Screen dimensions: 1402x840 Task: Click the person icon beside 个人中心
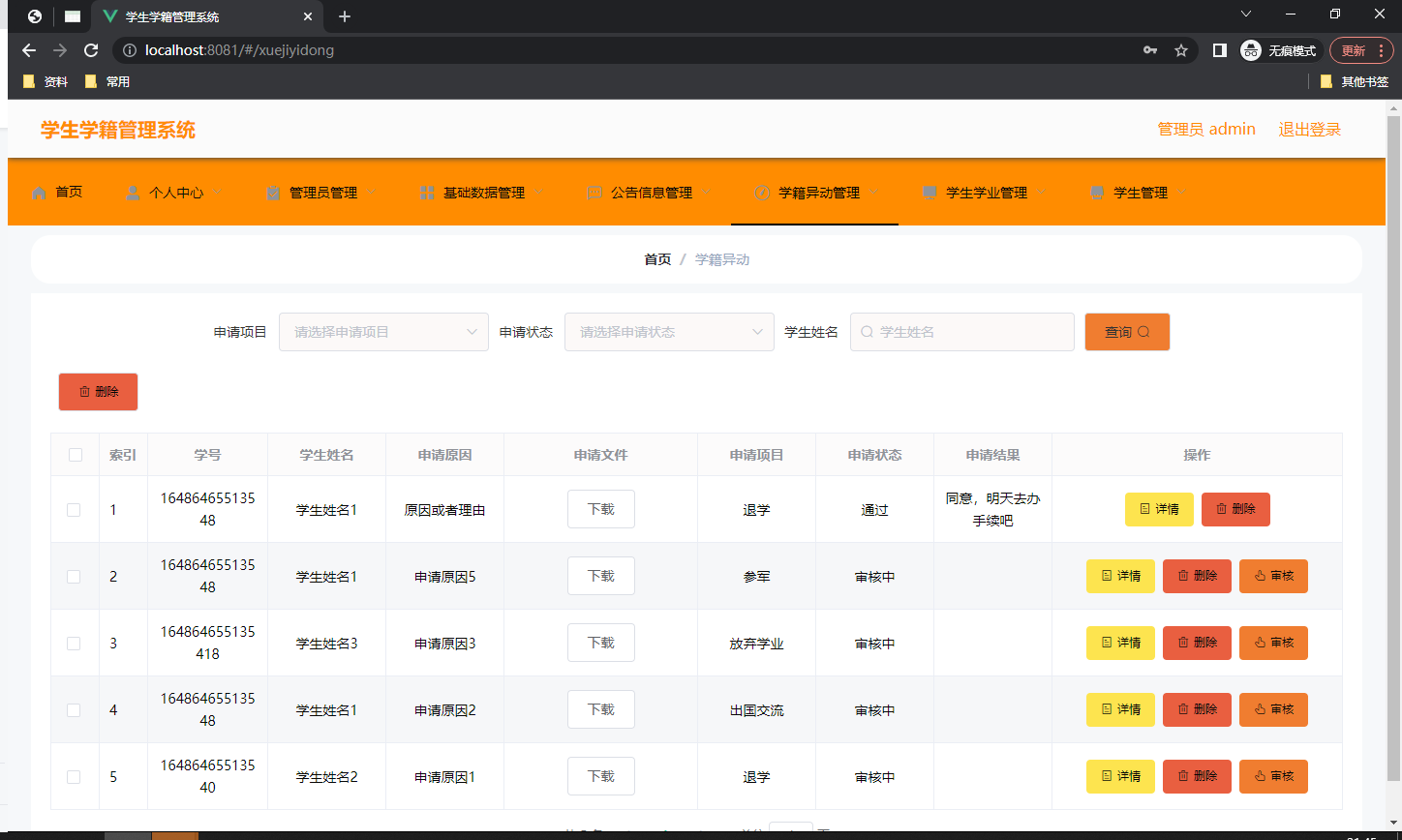133,193
